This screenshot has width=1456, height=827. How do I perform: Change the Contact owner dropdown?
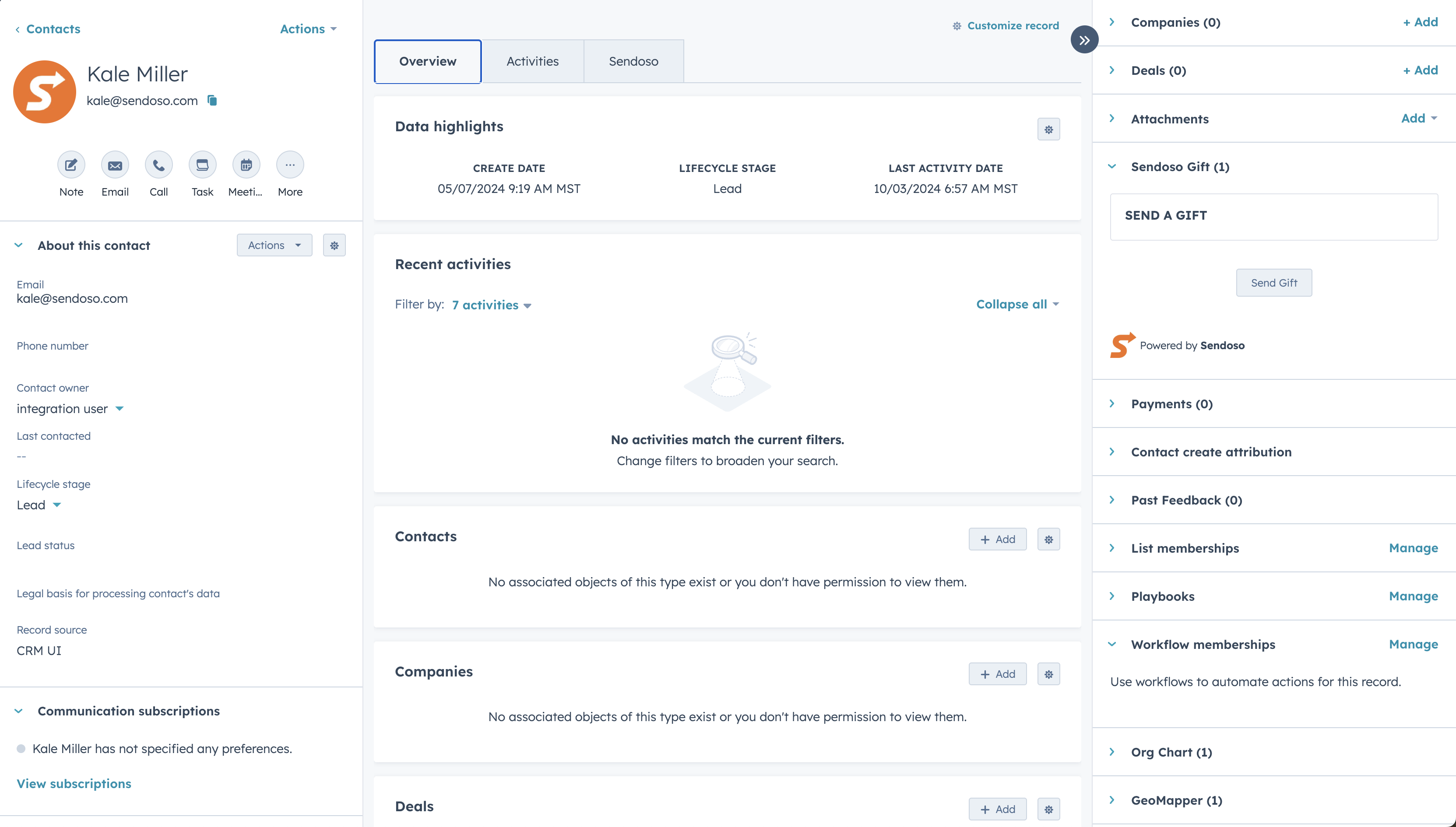pyautogui.click(x=70, y=409)
